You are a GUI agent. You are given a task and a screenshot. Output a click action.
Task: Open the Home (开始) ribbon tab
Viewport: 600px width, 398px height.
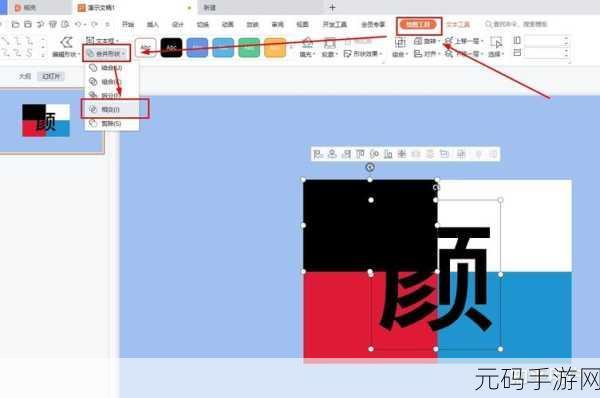128,24
